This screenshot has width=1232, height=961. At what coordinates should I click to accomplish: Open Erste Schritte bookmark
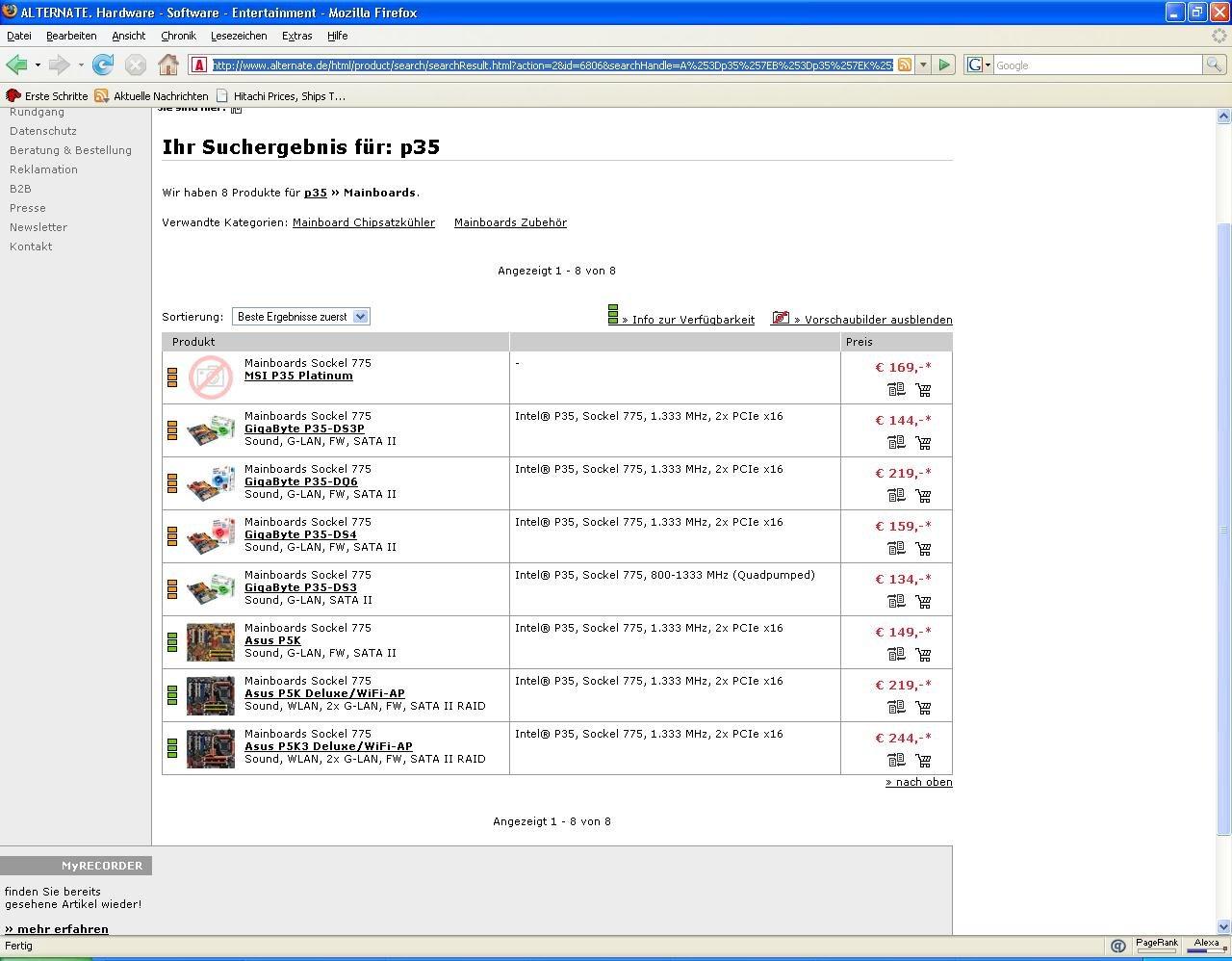point(47,96)
